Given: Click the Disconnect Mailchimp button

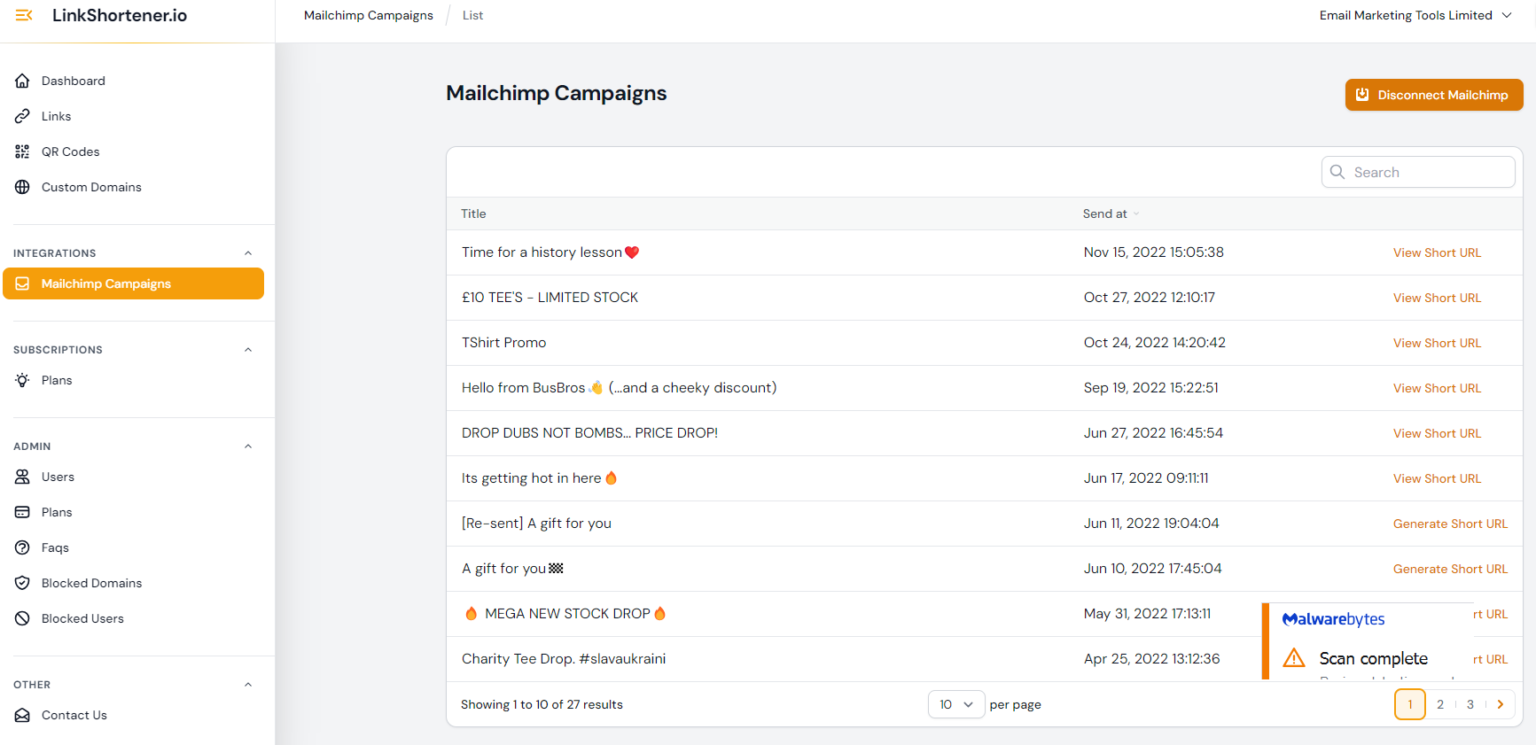Looking at the screenshot, I should pos(1433,95).
